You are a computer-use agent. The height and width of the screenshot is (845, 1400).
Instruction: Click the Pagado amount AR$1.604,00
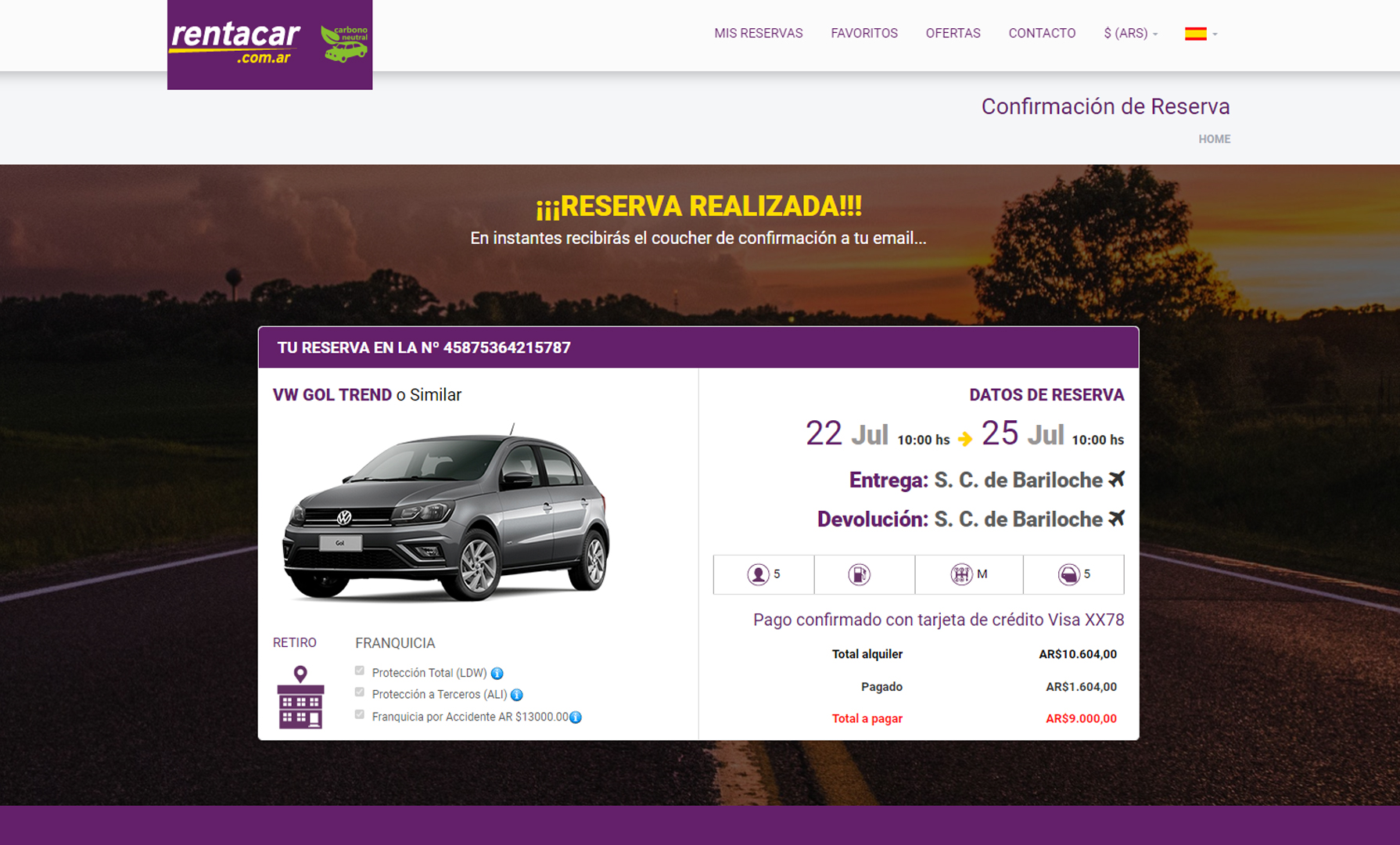[1081, 687]
